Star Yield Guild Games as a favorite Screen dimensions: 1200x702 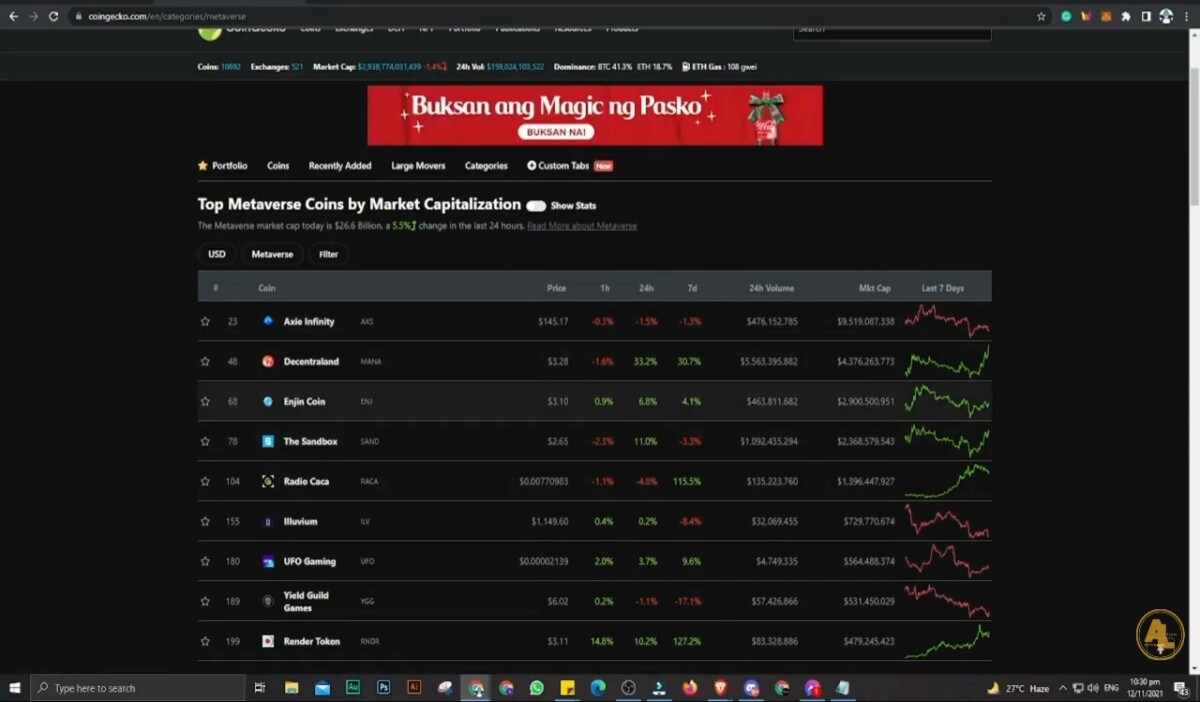pyautogui.click(x=205, y=601)
